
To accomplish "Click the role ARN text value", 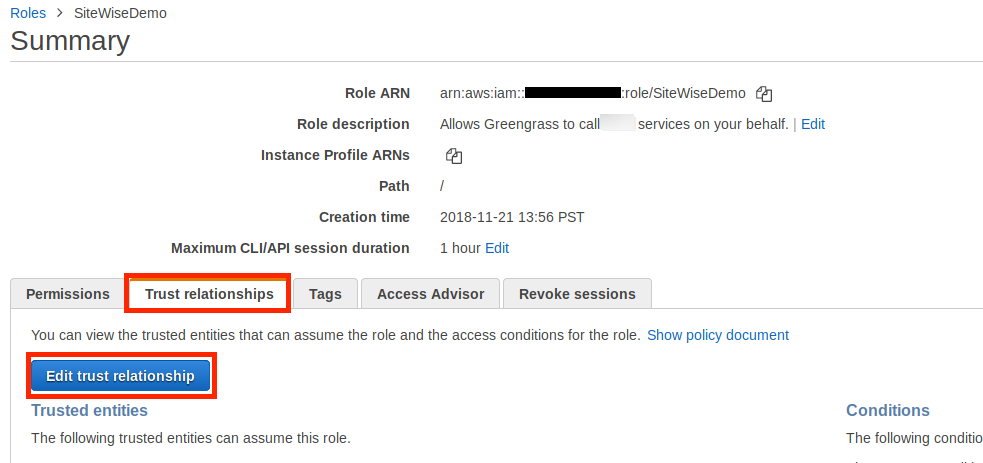I will [592, 93].
